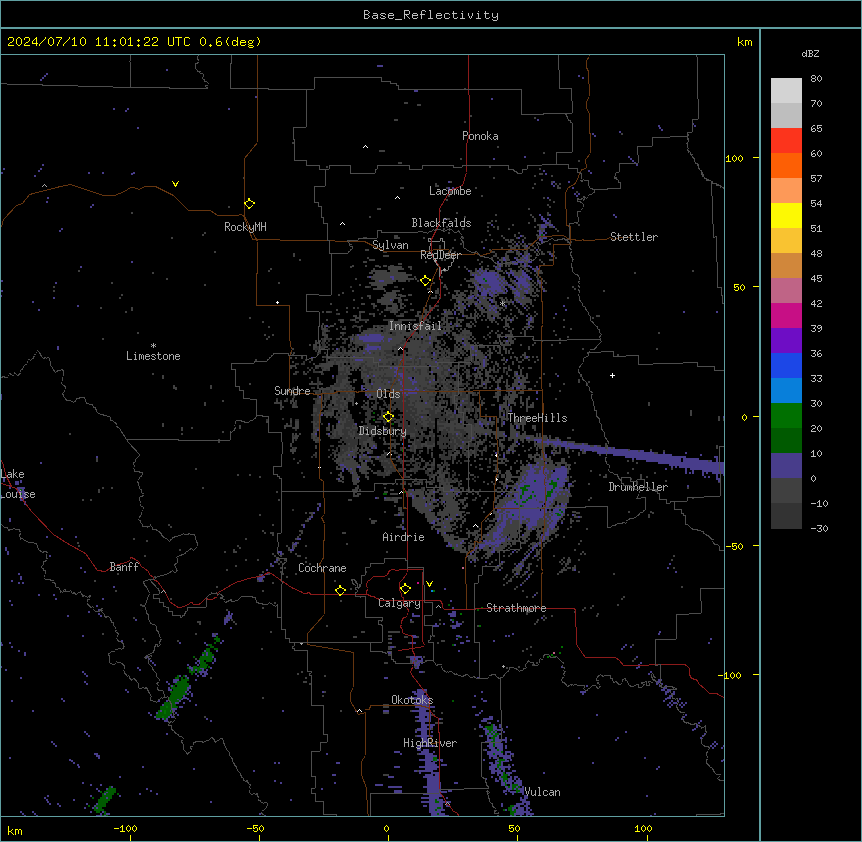Click the Drumheller label
The width and height of the screenshot is (862, 842).
(638, 487)
